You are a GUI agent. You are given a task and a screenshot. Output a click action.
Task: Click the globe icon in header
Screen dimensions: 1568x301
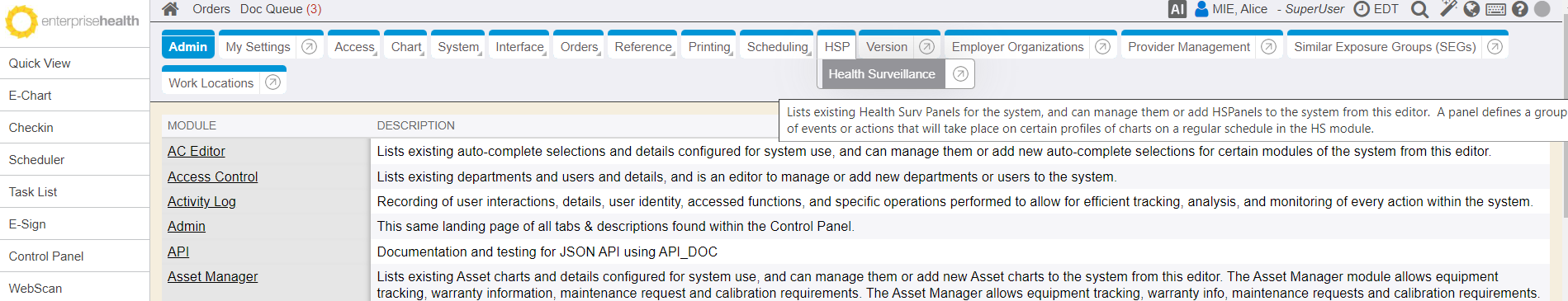[x=1471, y=9]
